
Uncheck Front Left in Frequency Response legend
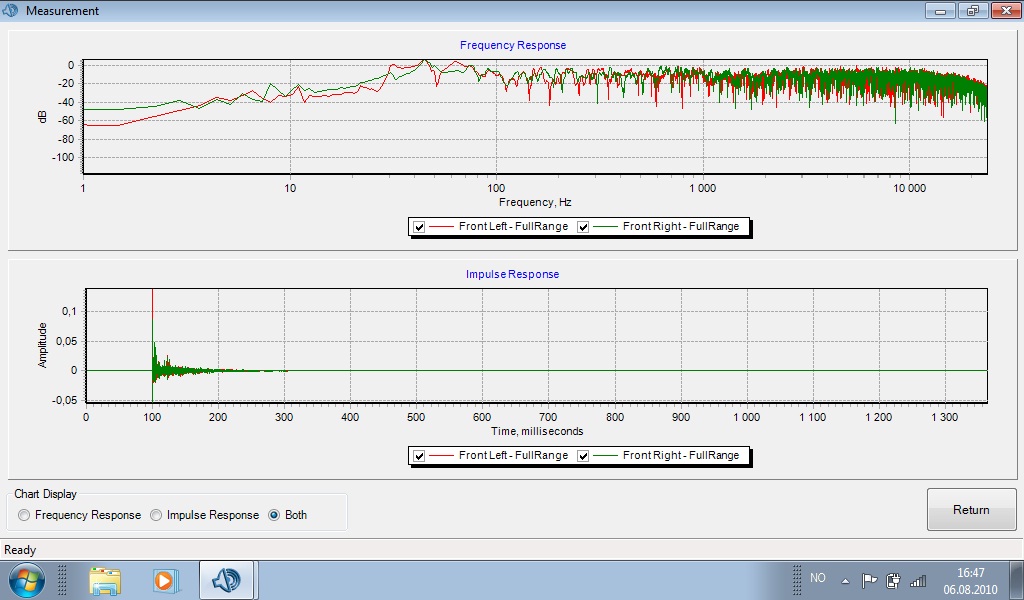[x=420, y=227]
